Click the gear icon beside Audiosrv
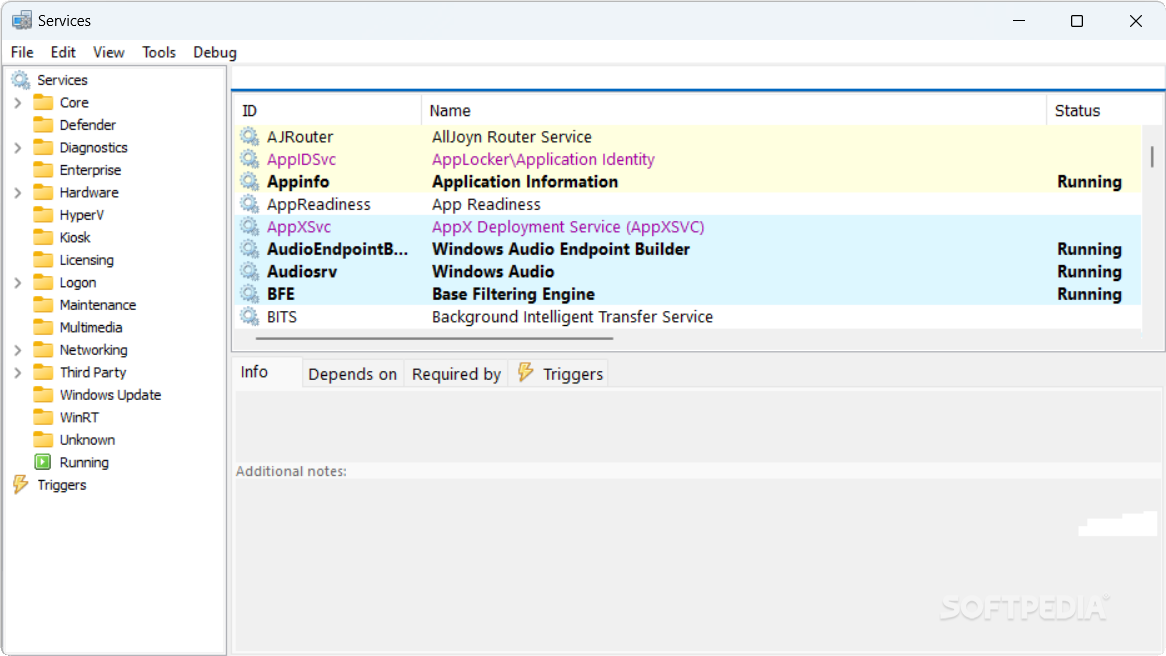1166x656 pixels. coord(249,271)
